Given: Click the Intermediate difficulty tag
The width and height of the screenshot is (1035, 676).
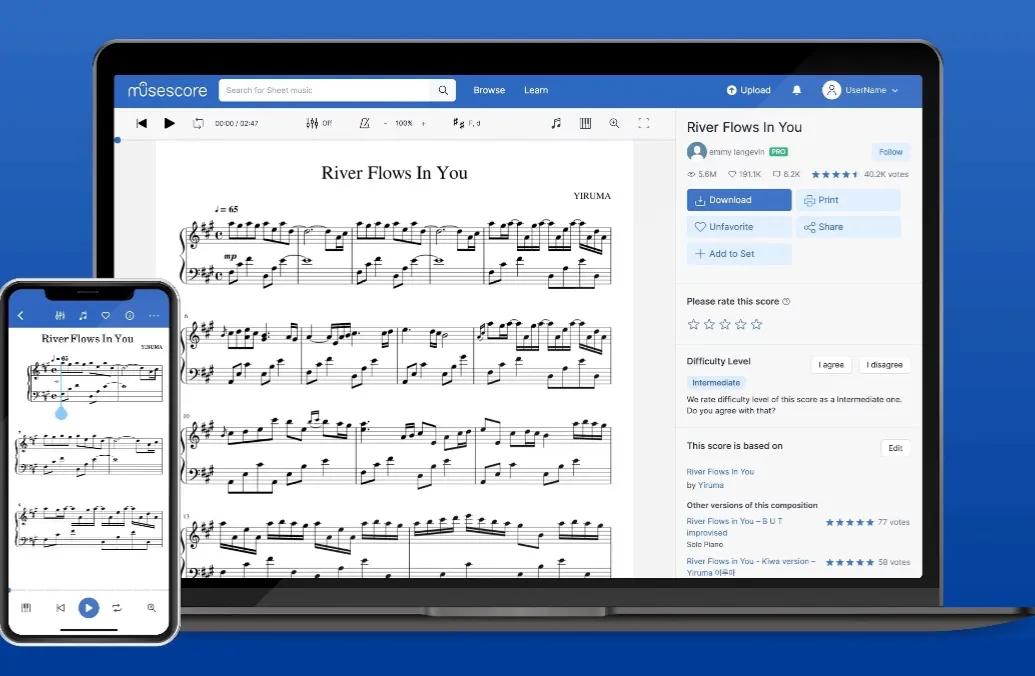Looking at the screenshot, I should [716, 383].
